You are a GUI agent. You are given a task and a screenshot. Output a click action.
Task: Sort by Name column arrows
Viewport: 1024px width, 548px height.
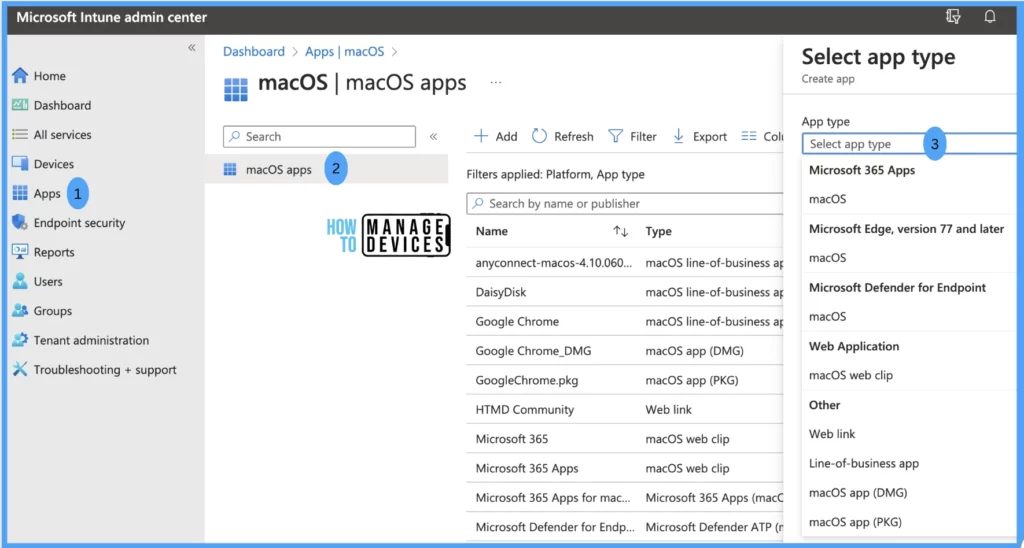click(620, 231)
